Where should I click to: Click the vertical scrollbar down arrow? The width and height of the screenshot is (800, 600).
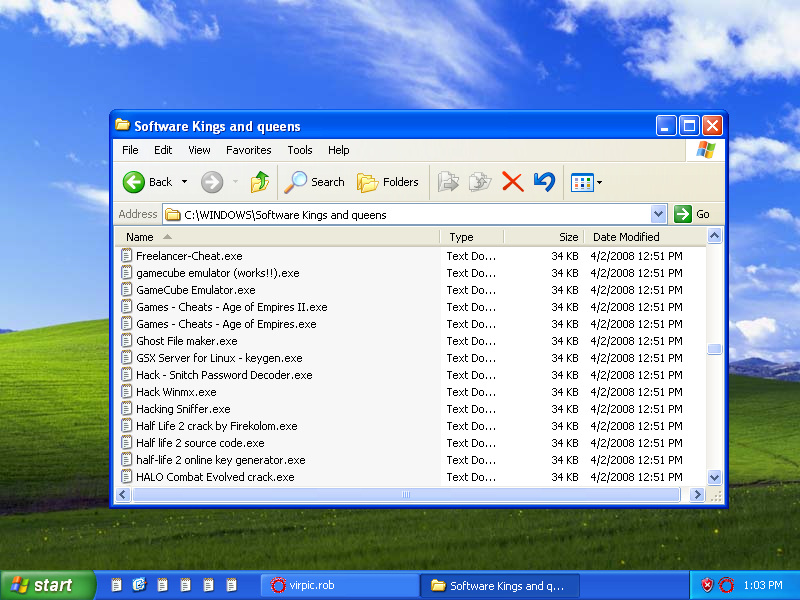(714, 478)
